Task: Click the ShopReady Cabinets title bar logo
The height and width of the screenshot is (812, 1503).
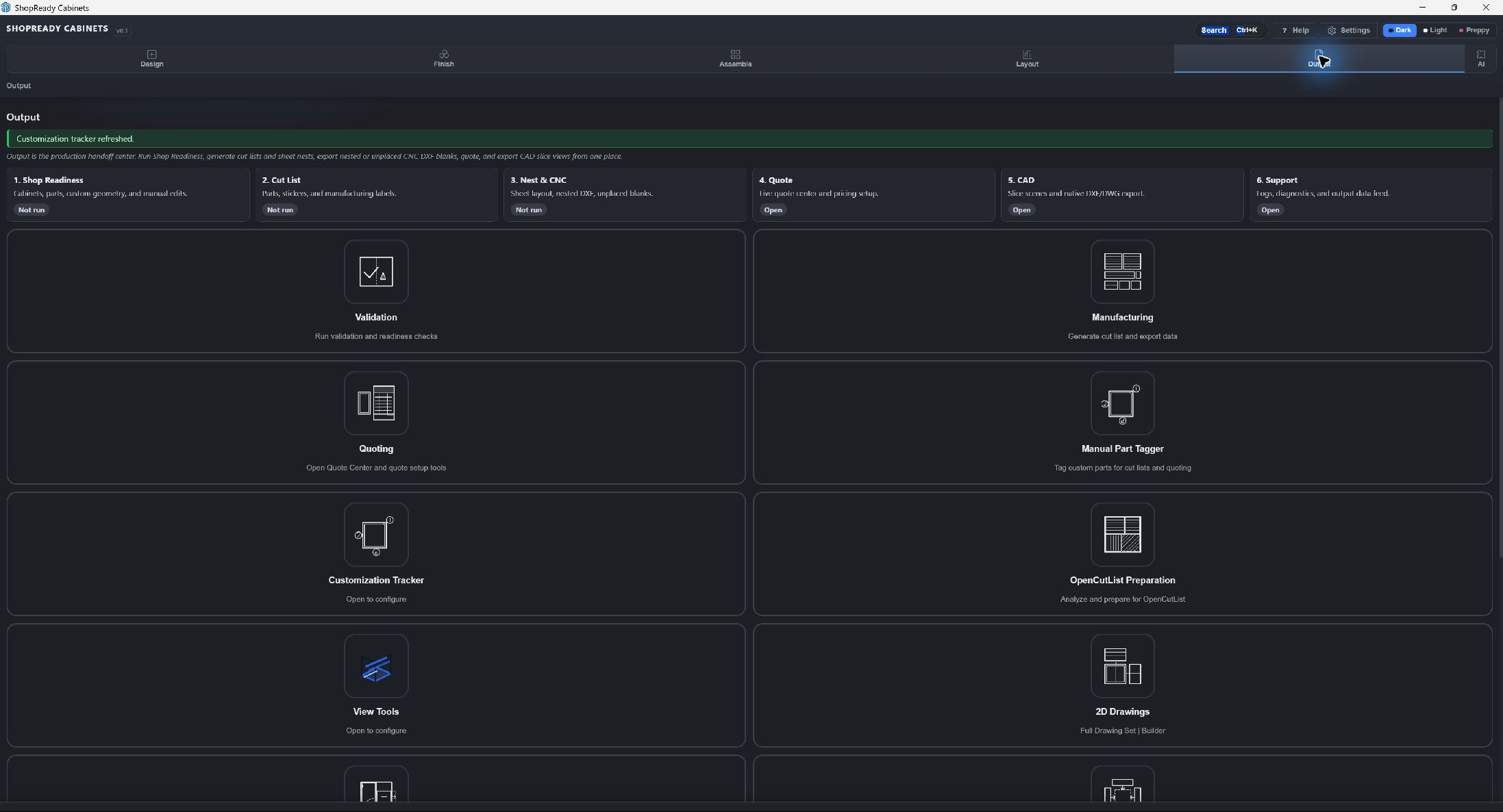Action: [x=6, y=8]
